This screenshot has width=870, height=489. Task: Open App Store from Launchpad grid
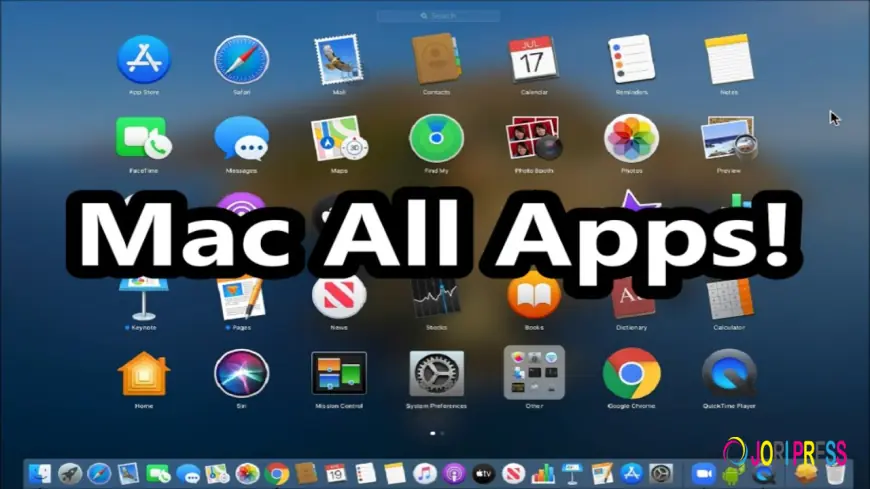(144, 59)
